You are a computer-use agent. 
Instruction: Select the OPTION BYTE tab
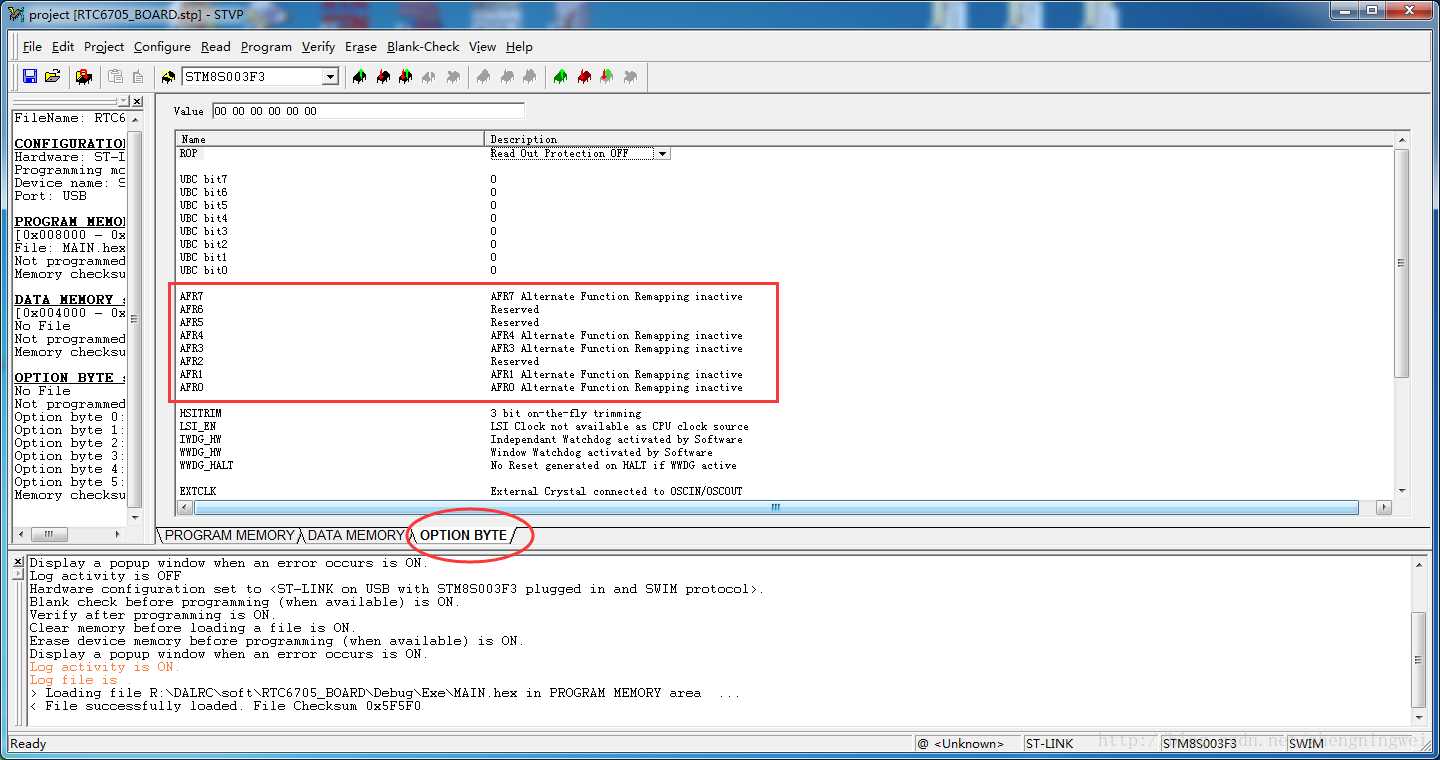463,535
